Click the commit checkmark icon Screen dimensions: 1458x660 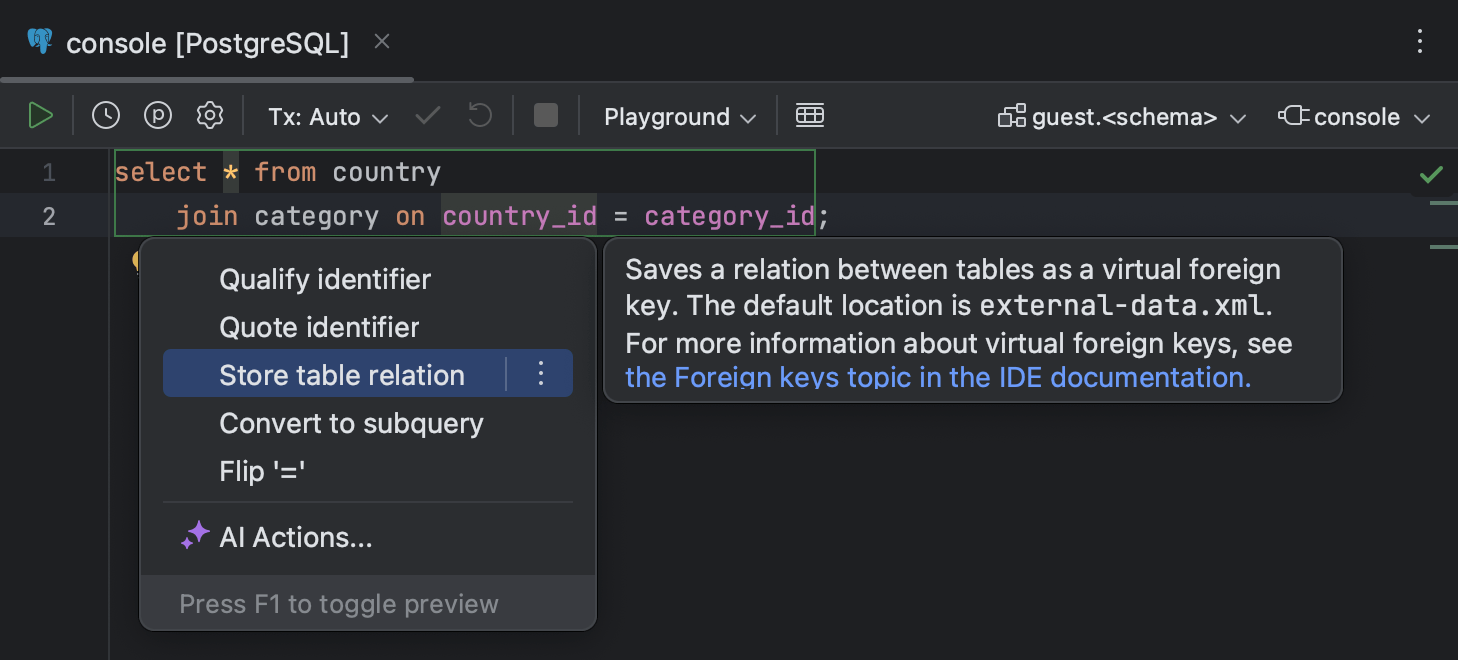427,115
